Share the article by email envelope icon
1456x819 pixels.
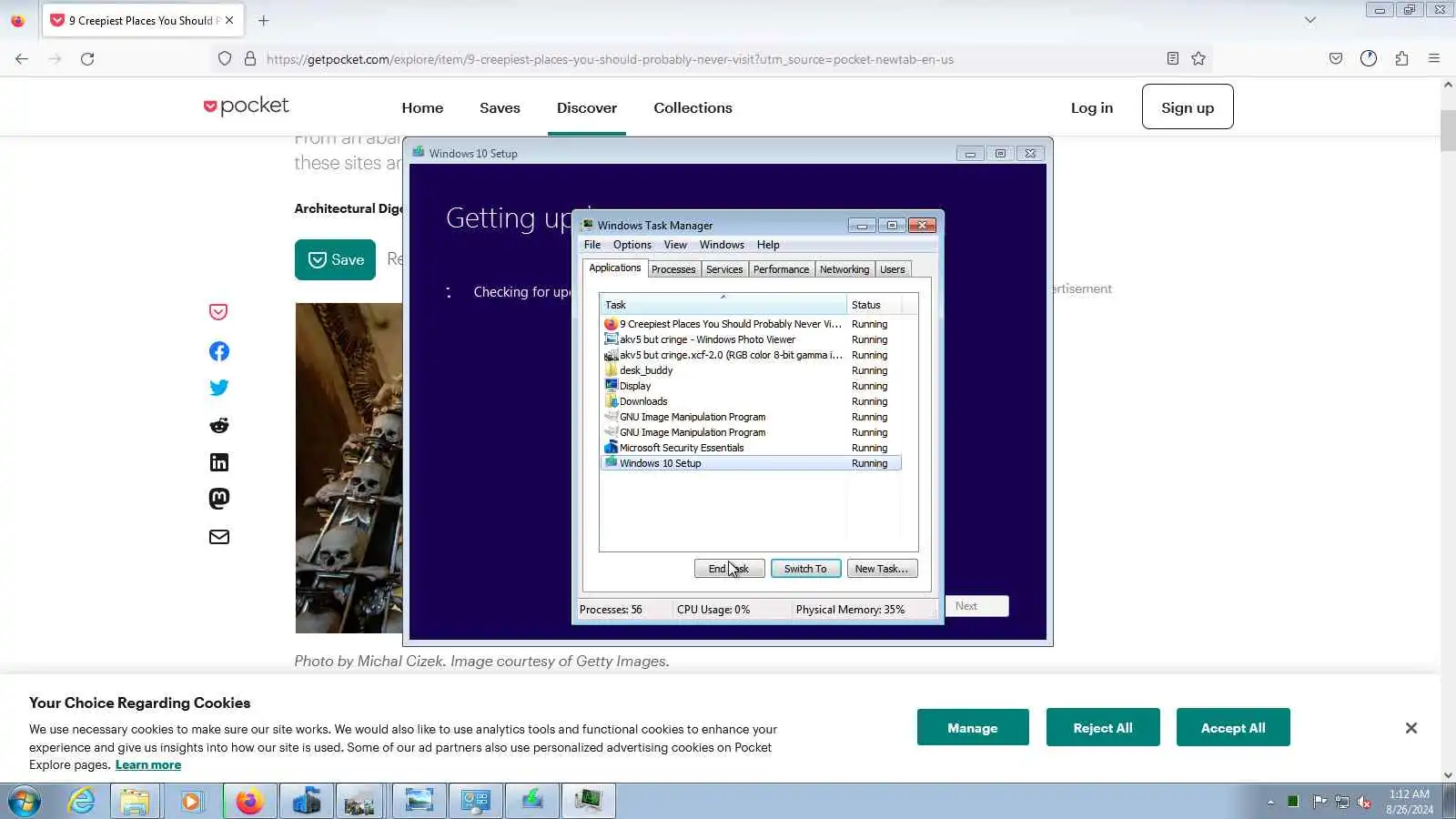click(x=218, y=537)
